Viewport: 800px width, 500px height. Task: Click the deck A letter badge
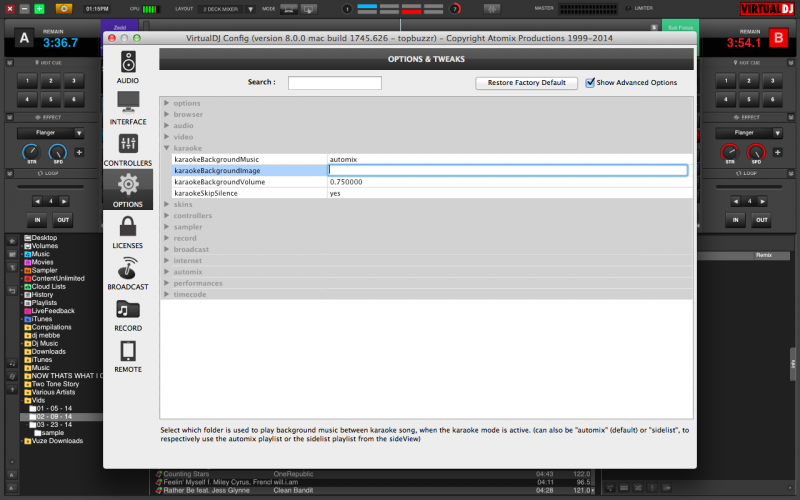[x=24, y=38]
